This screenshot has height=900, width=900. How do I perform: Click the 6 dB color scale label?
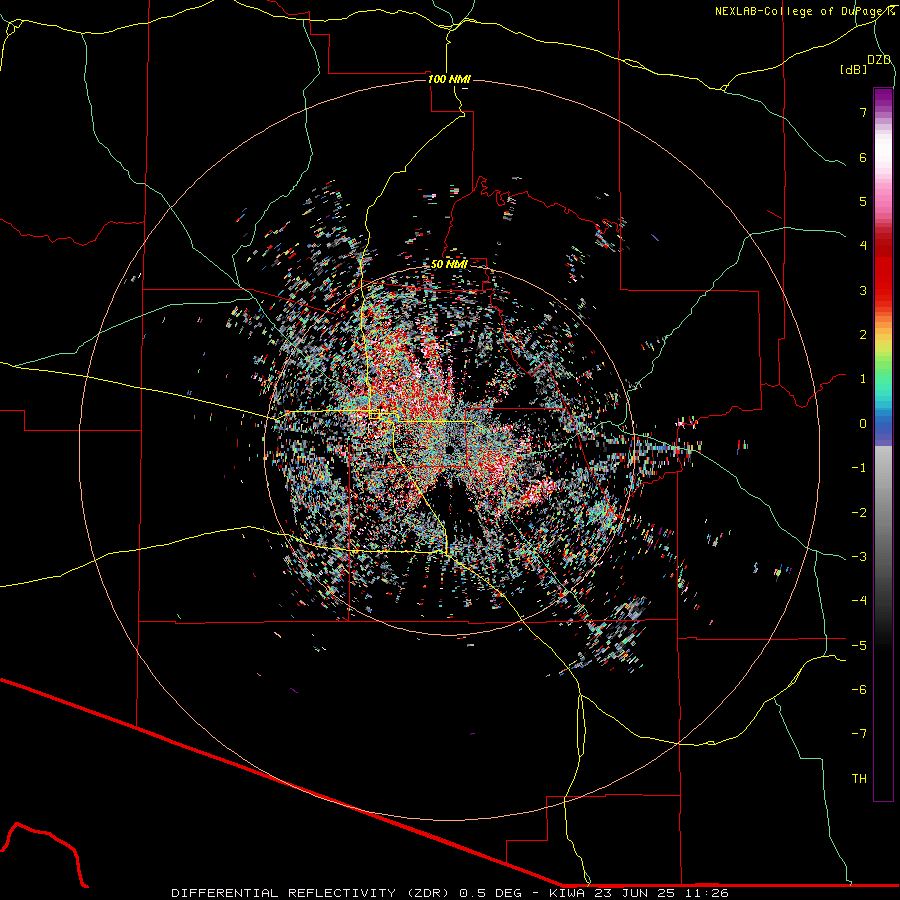tap(863, 157)
